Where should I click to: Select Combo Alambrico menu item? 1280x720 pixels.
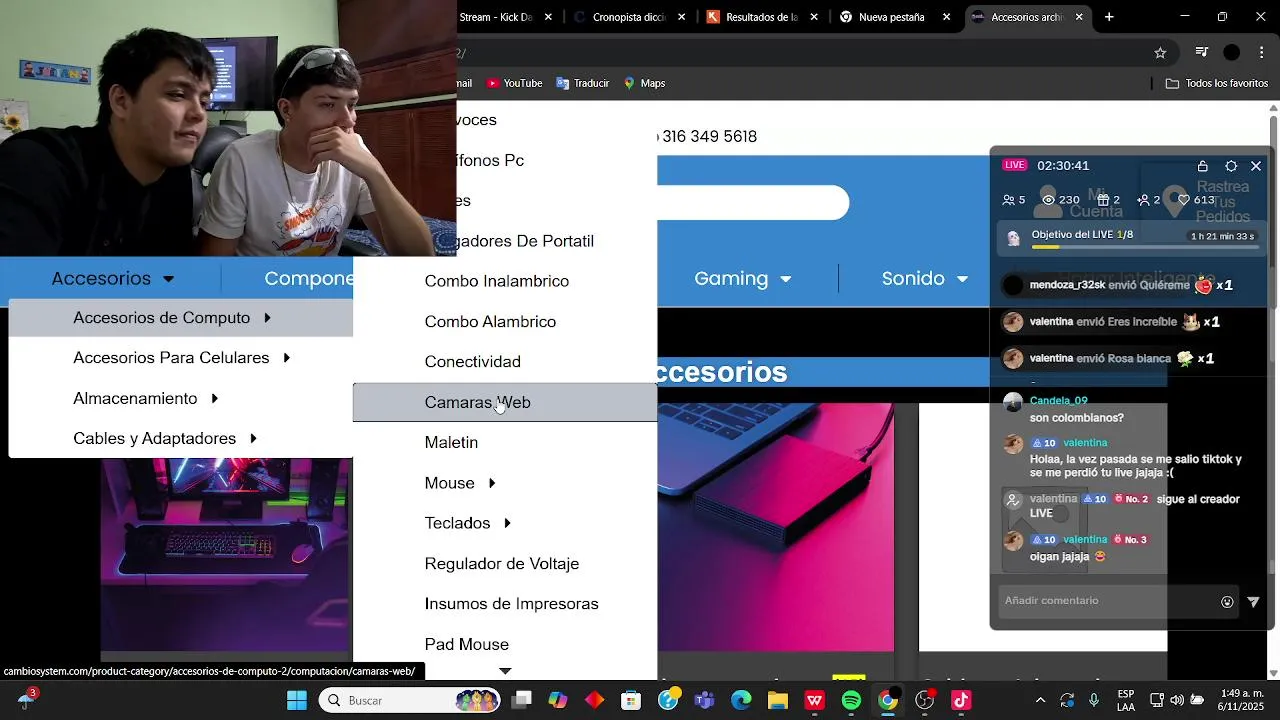505,322
